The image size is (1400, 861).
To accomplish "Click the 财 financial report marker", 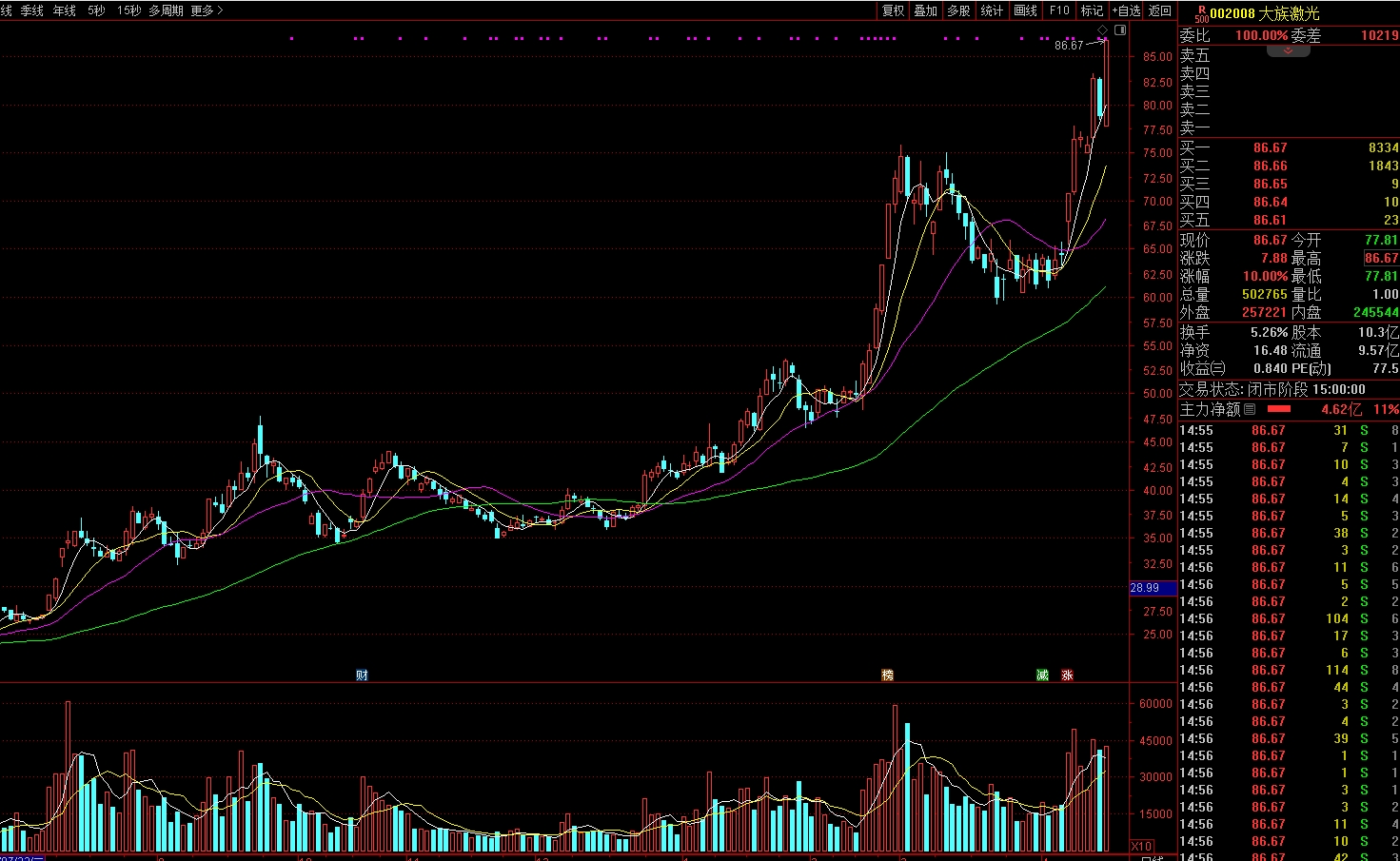I will [362, 675].
